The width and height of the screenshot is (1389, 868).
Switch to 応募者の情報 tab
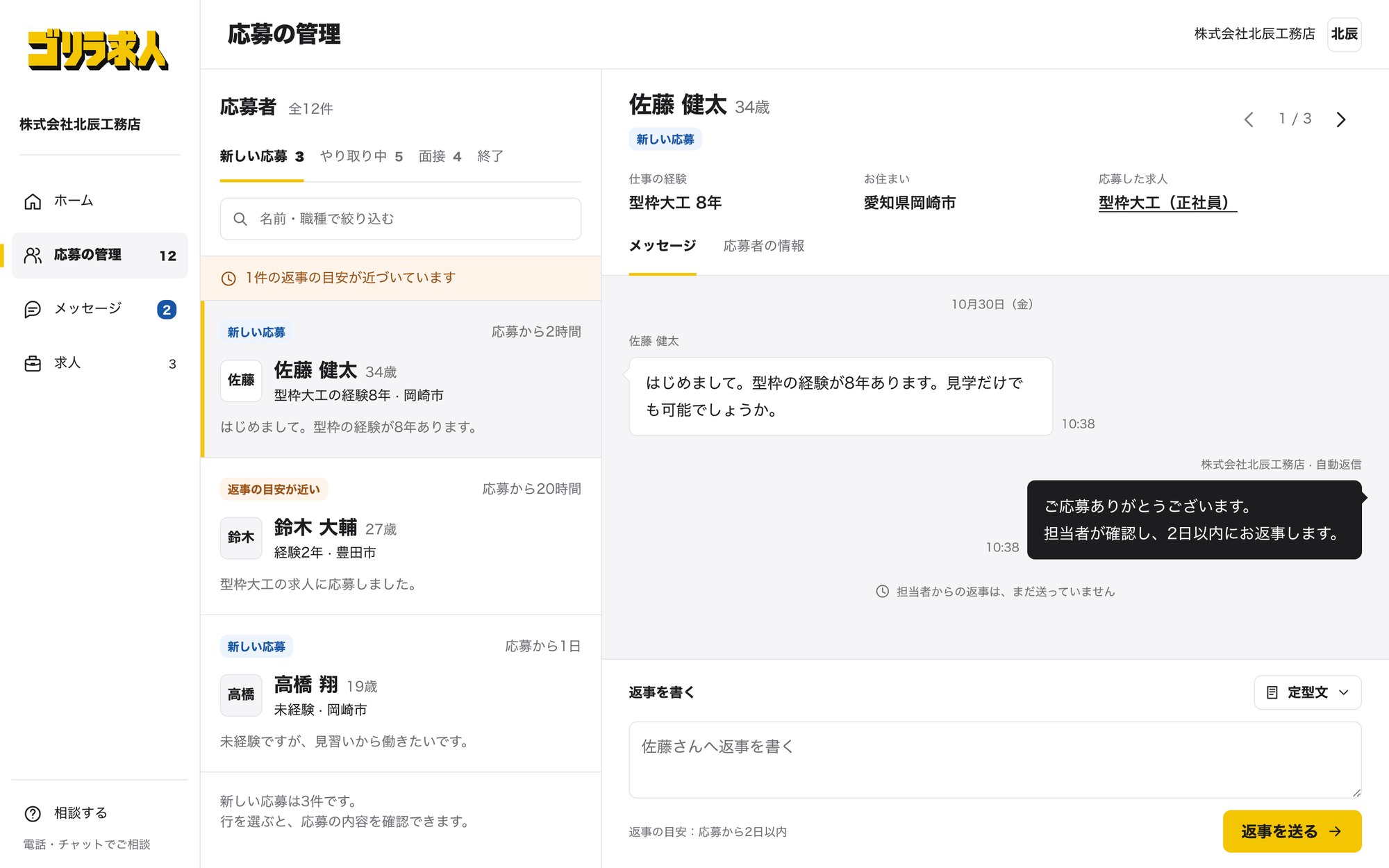(x=764, y=247)
